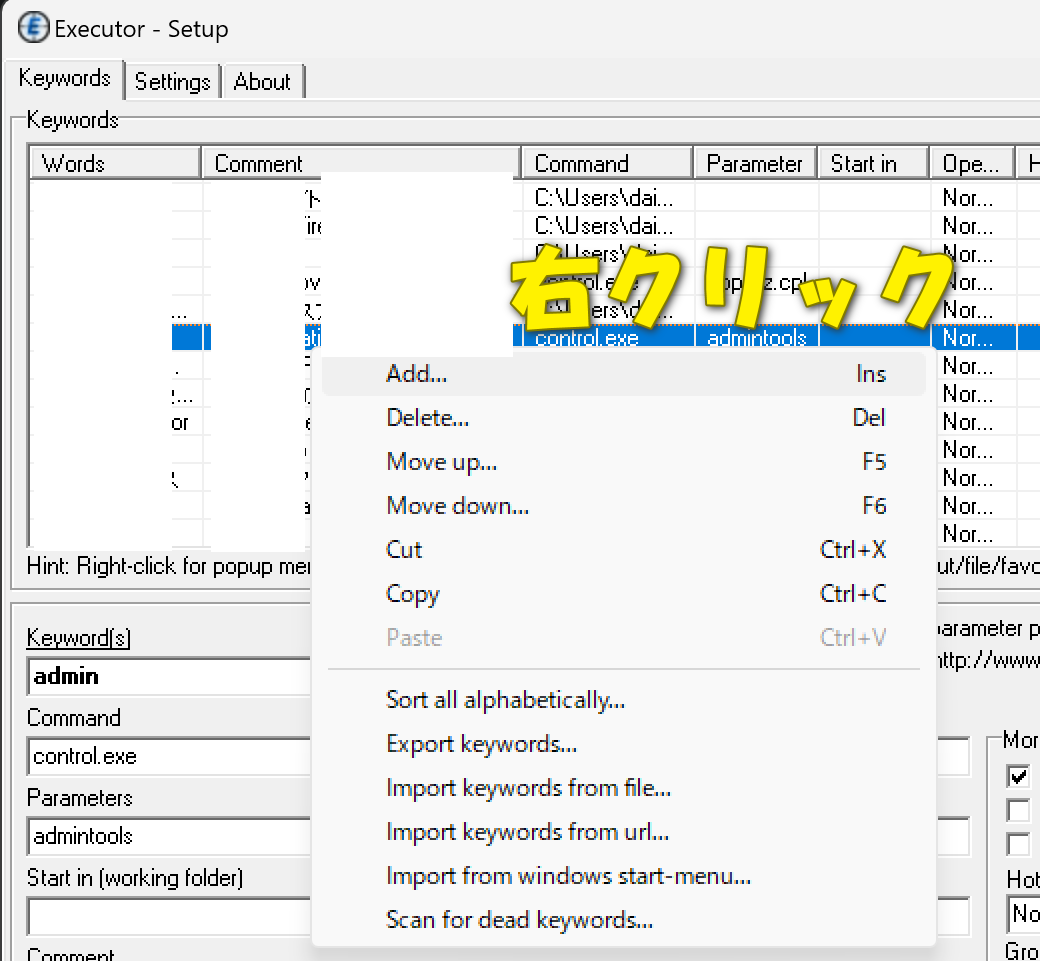Switch to the Keywords tab
This screenshot has width=1040, height=961.
click(x=64, y=78)
